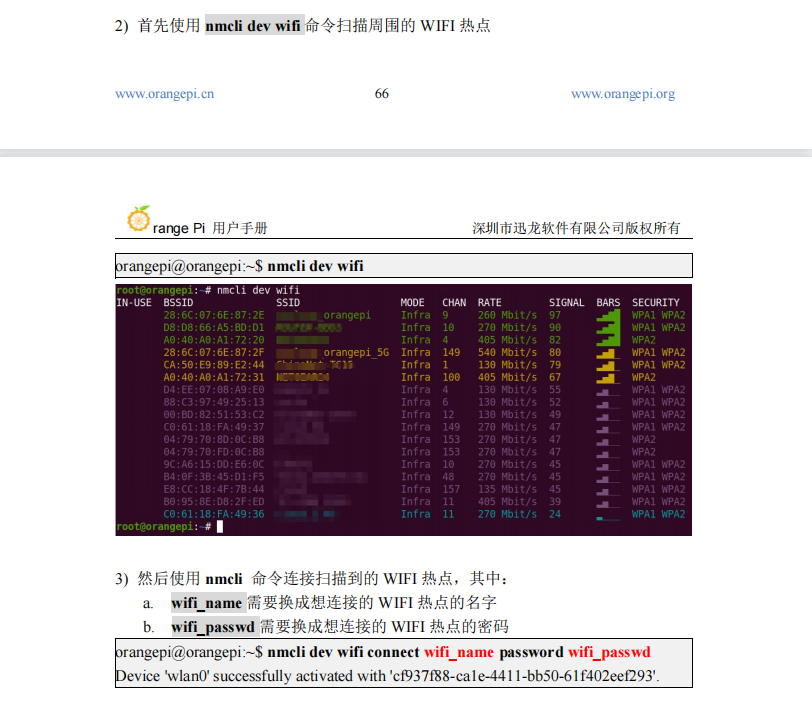Click the channel value 157
The image size is (812, 707).
pos(451,489)
